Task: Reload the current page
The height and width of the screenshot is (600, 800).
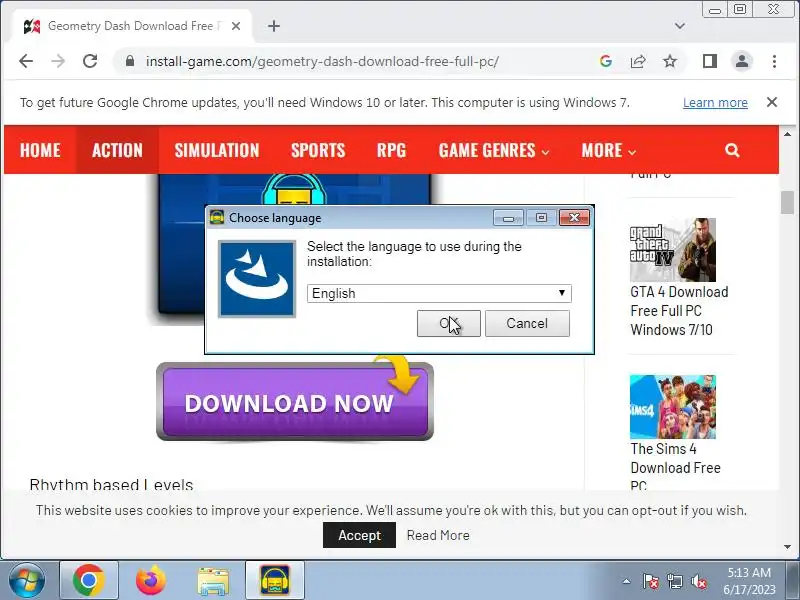Action: [x=90, y=61]
